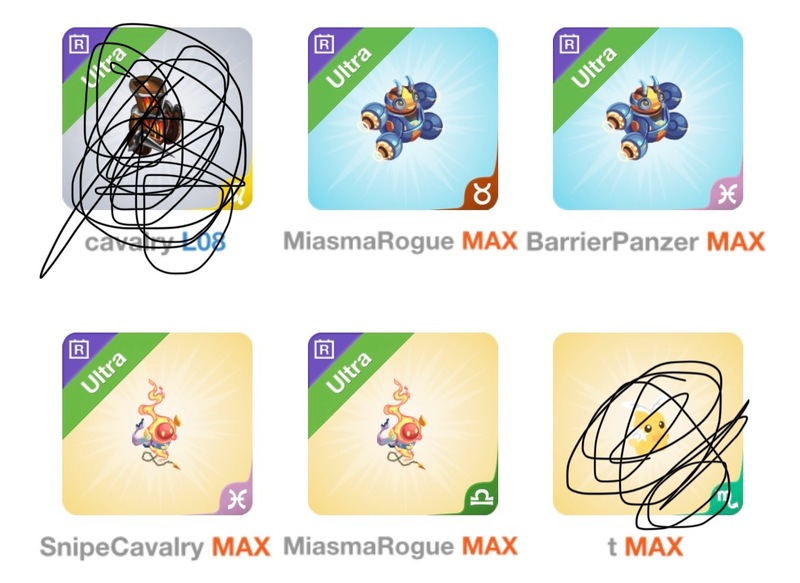Select the scribbled-over yellow chick card
Screen dimensions: 800x583
(x=648, y=424)
